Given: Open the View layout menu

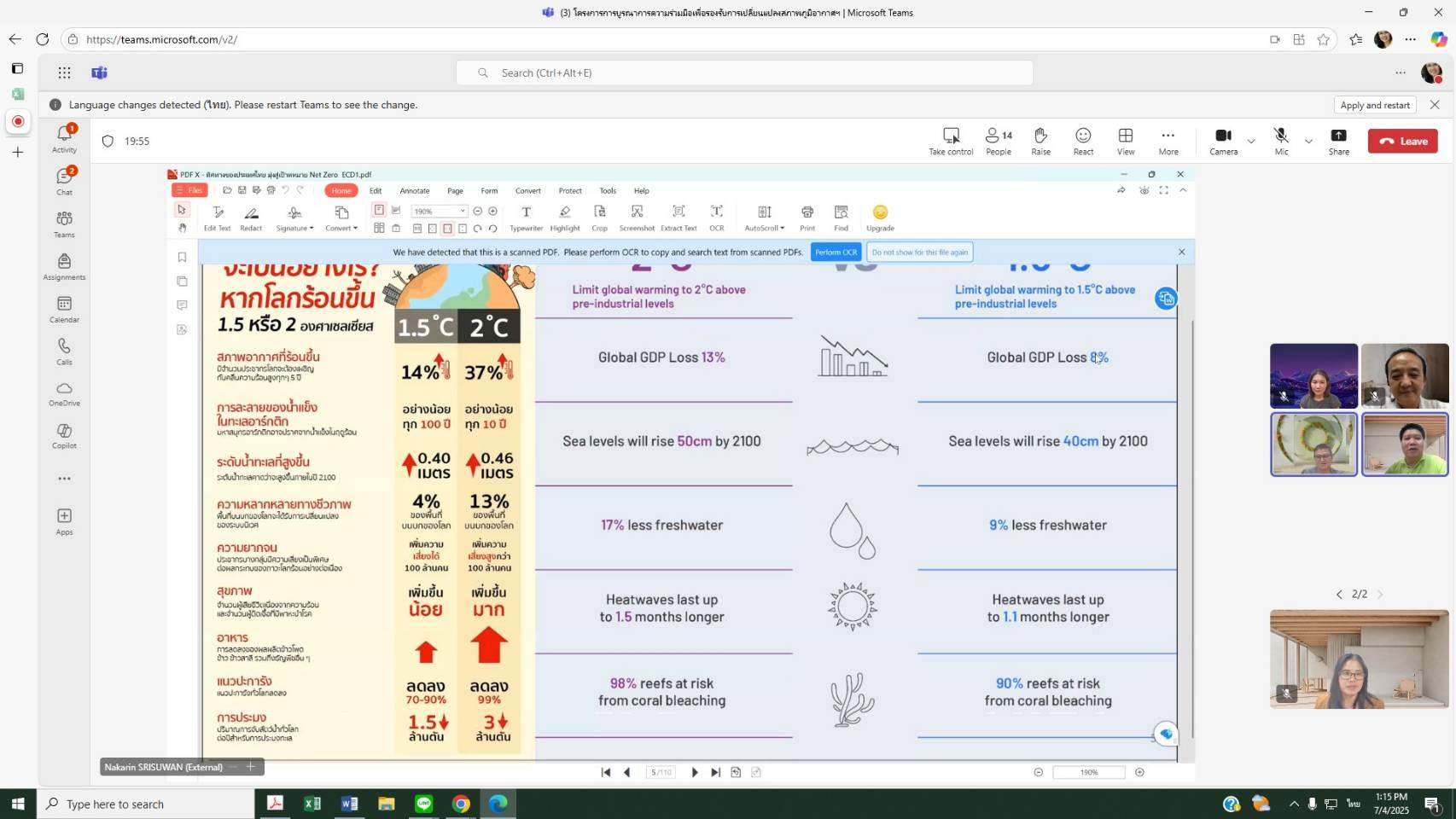Looking at the screenshot, I should coord(1126,141).
